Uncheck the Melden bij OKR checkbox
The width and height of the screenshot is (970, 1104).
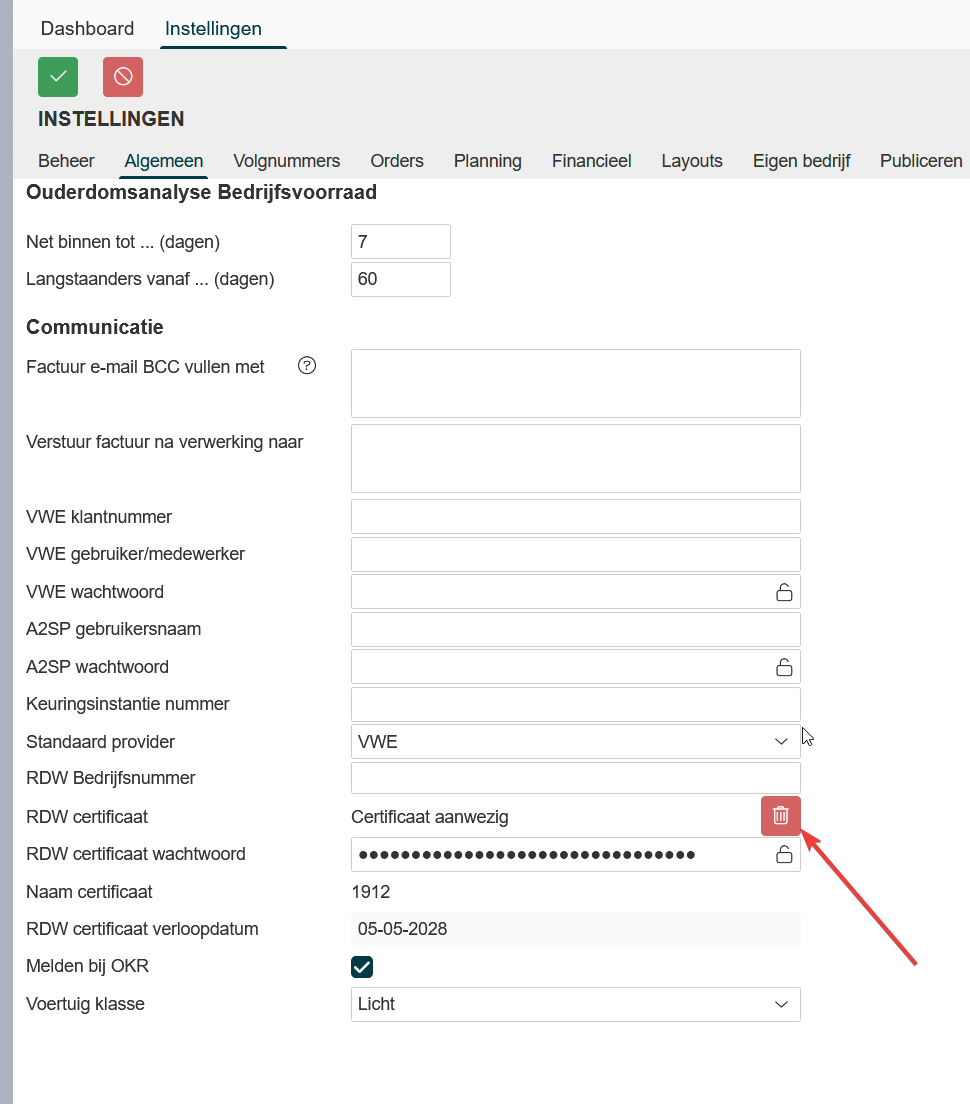pyautogui.click(x=362, y=966)
